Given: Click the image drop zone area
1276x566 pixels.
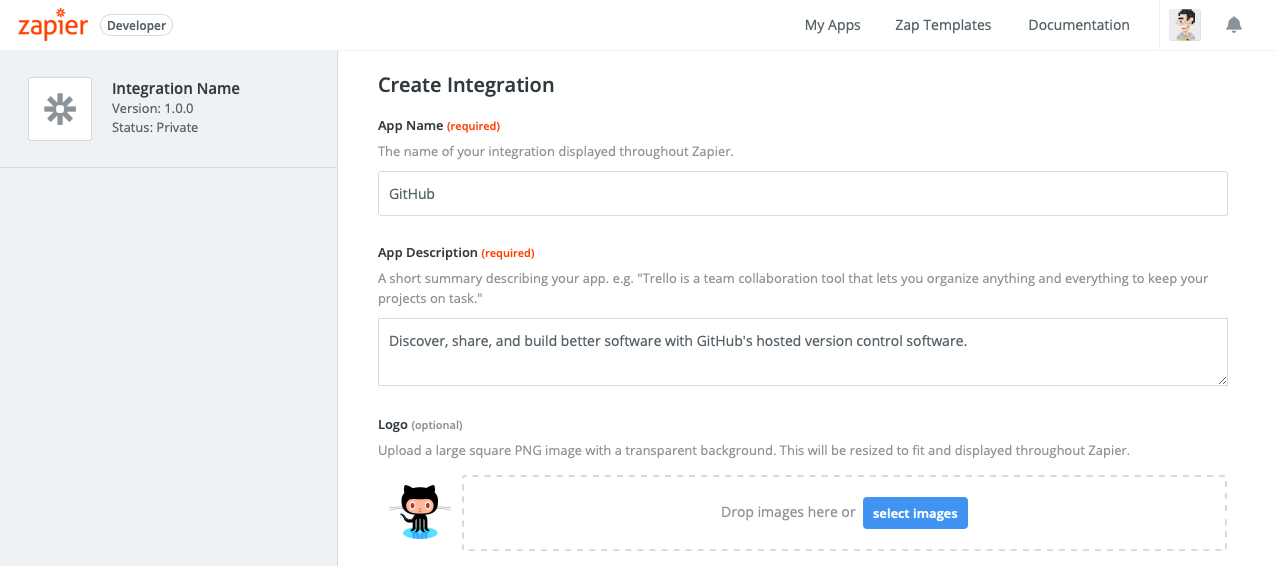Looking at the screenshot, I should click(844, 513).
